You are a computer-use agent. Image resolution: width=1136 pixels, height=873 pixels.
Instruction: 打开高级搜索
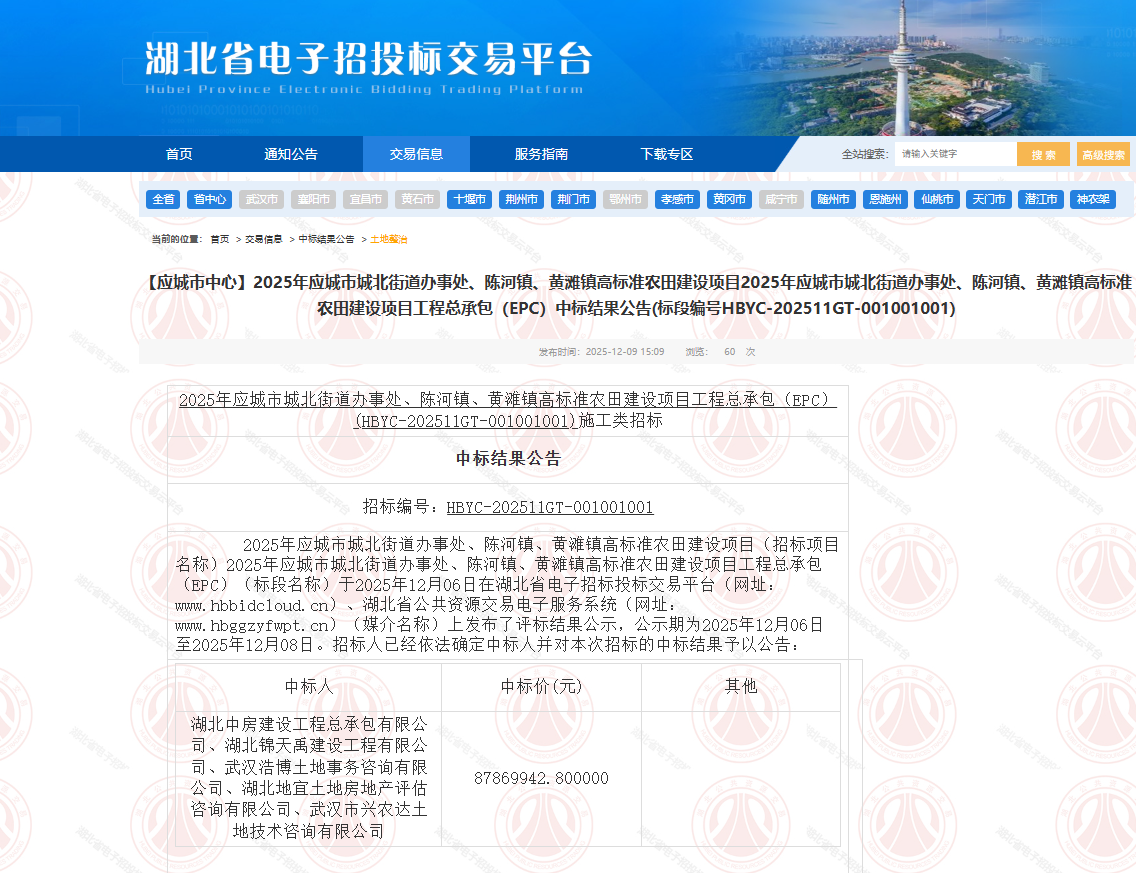(x=1102, y=154)
